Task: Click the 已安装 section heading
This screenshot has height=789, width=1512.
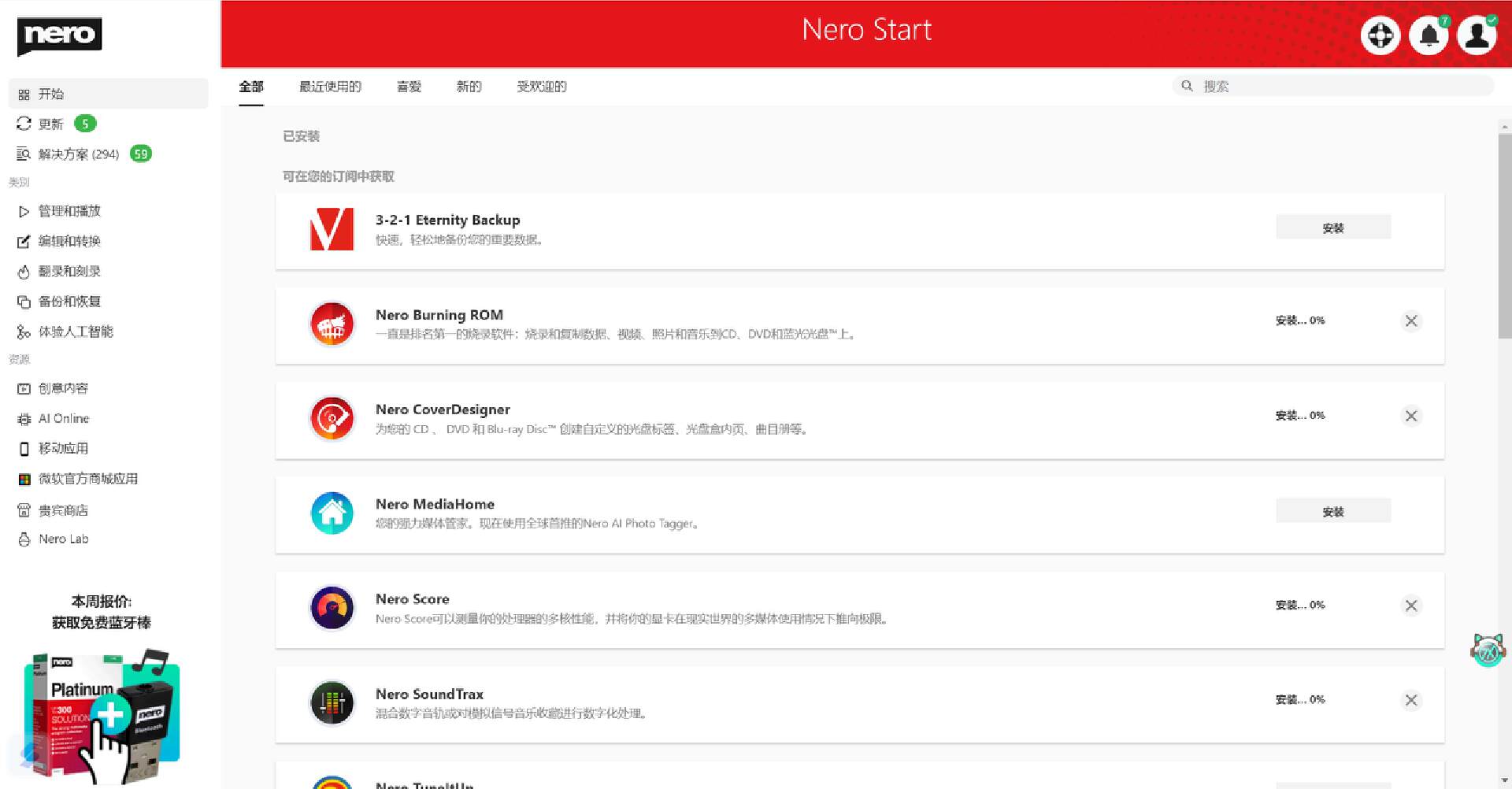Action: click(301, 136)
